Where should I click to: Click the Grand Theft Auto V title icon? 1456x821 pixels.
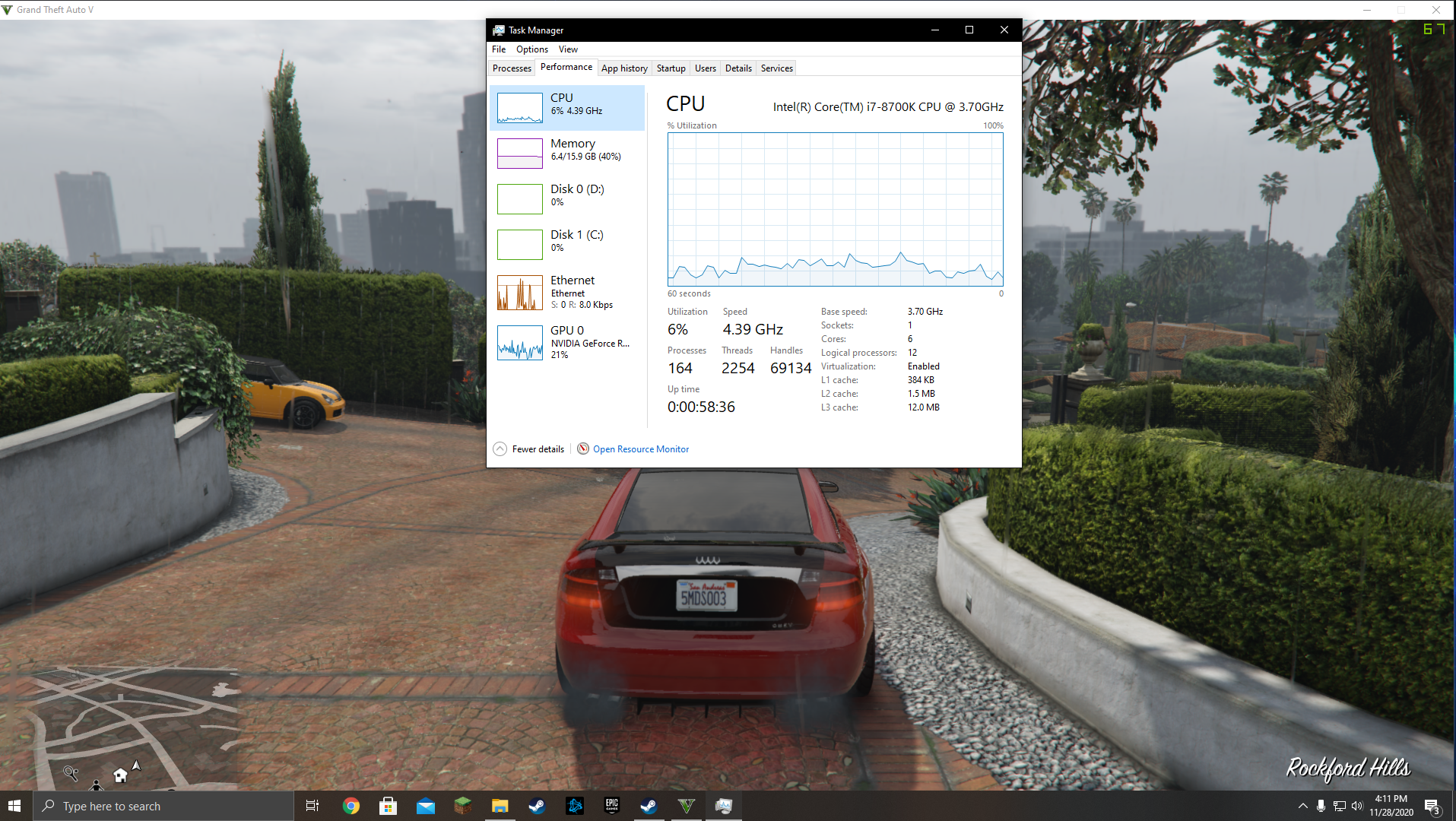[8, 10]
